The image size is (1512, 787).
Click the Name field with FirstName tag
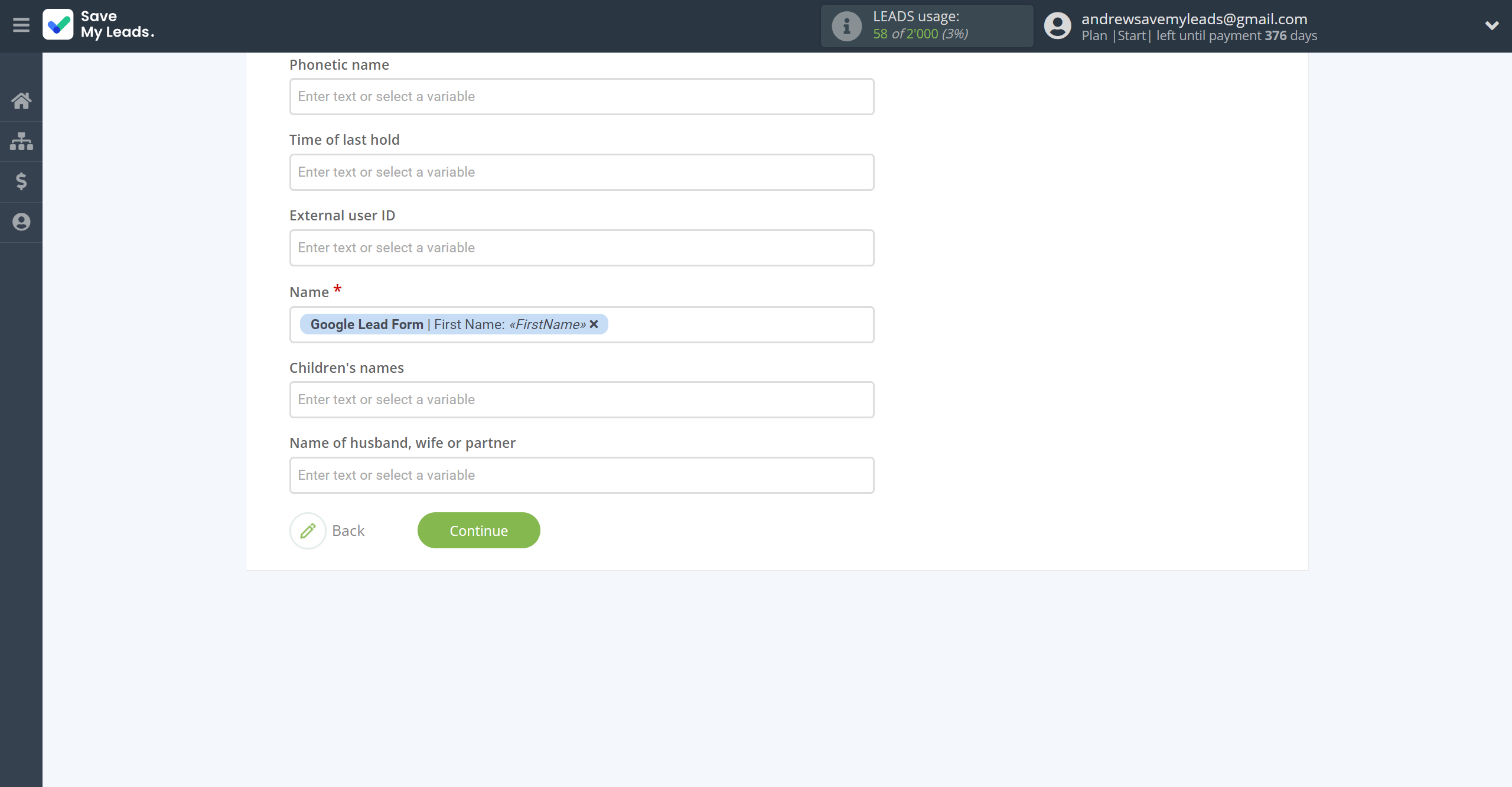[x=582, y=324]
